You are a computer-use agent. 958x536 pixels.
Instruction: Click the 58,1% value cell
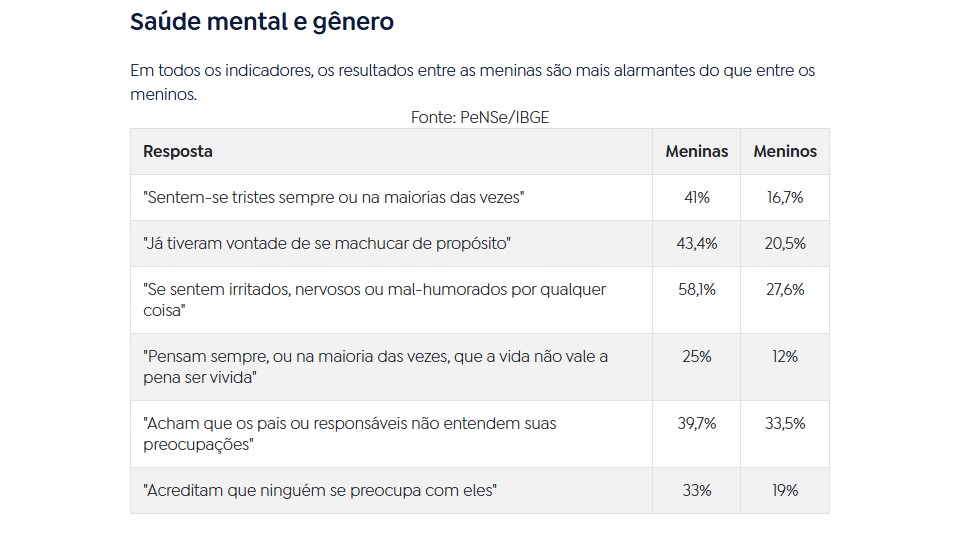tap(696, 289)
